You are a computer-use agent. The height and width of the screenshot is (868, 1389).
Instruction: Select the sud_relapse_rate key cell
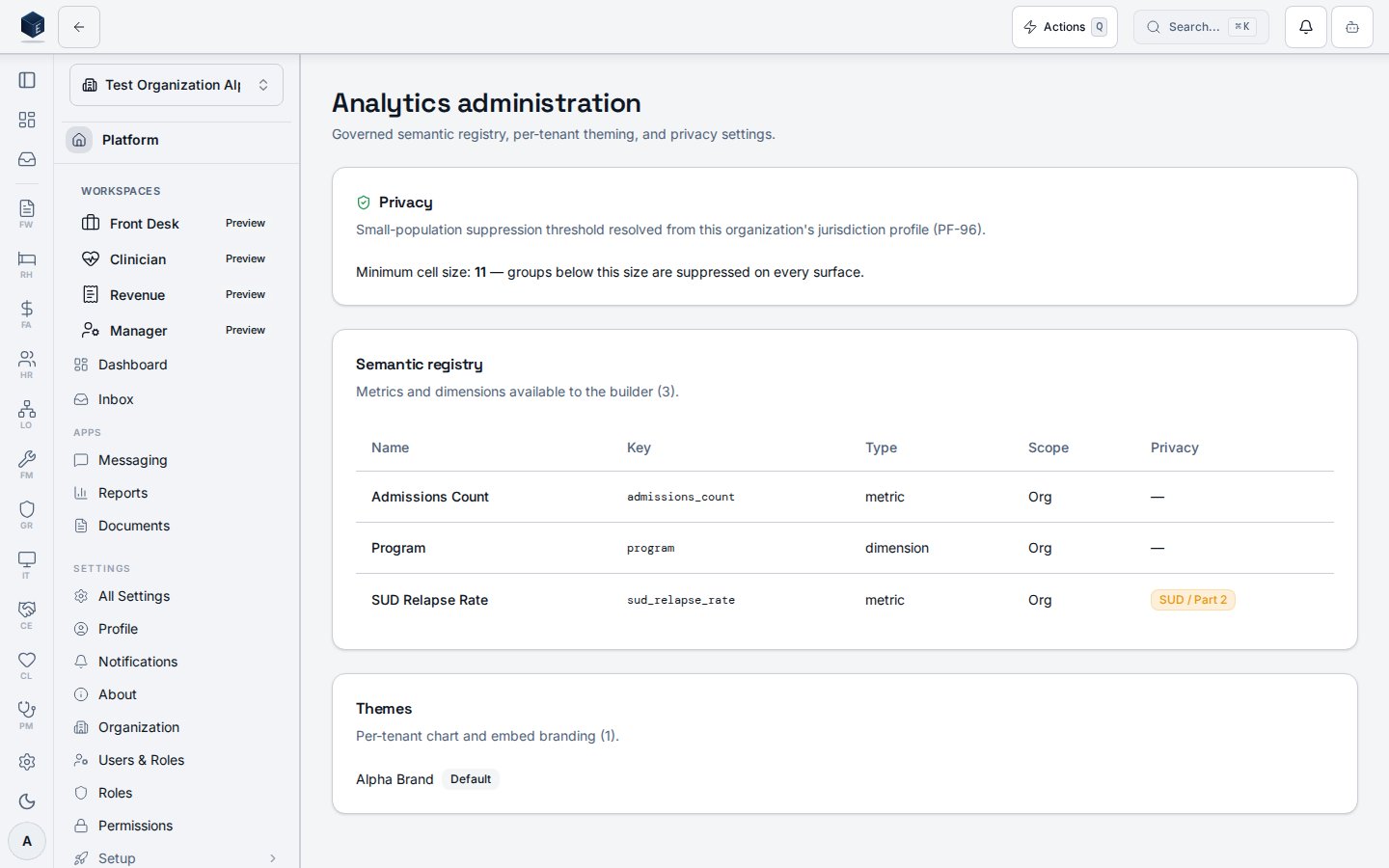pyautogui.click(x=681, y=600)
